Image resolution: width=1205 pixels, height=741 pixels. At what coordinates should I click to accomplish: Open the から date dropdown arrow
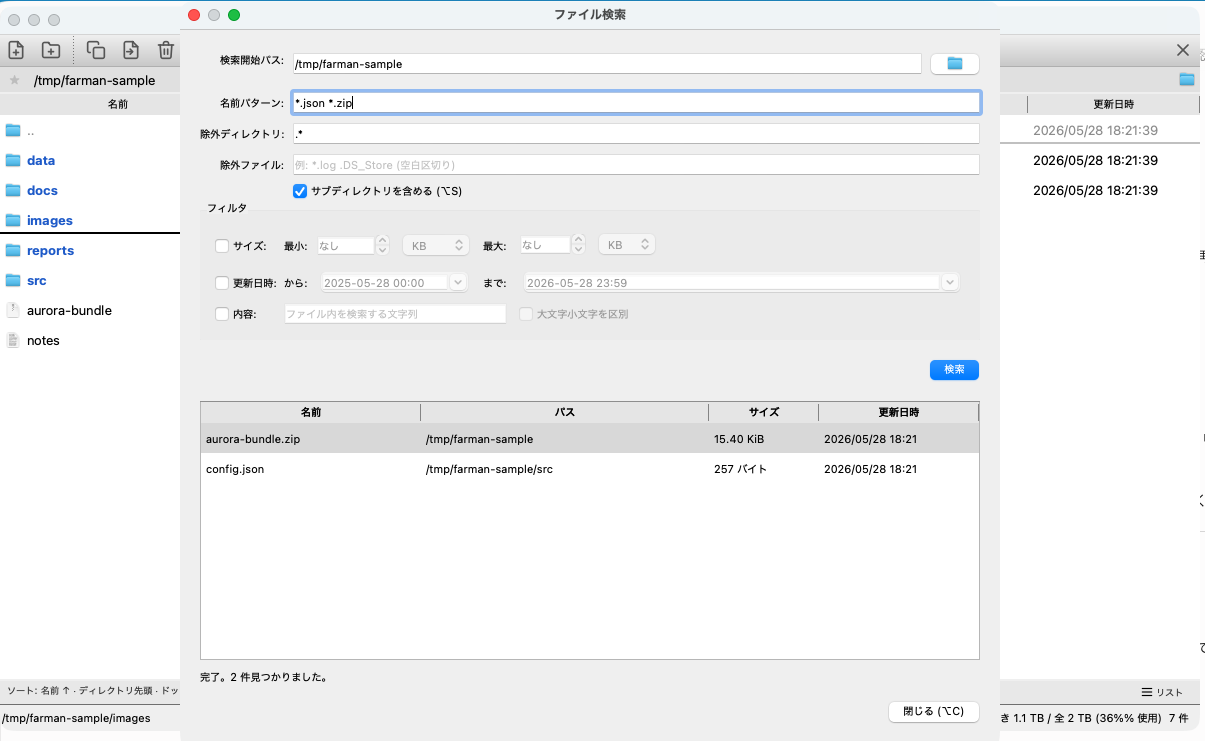pos(458,283)
